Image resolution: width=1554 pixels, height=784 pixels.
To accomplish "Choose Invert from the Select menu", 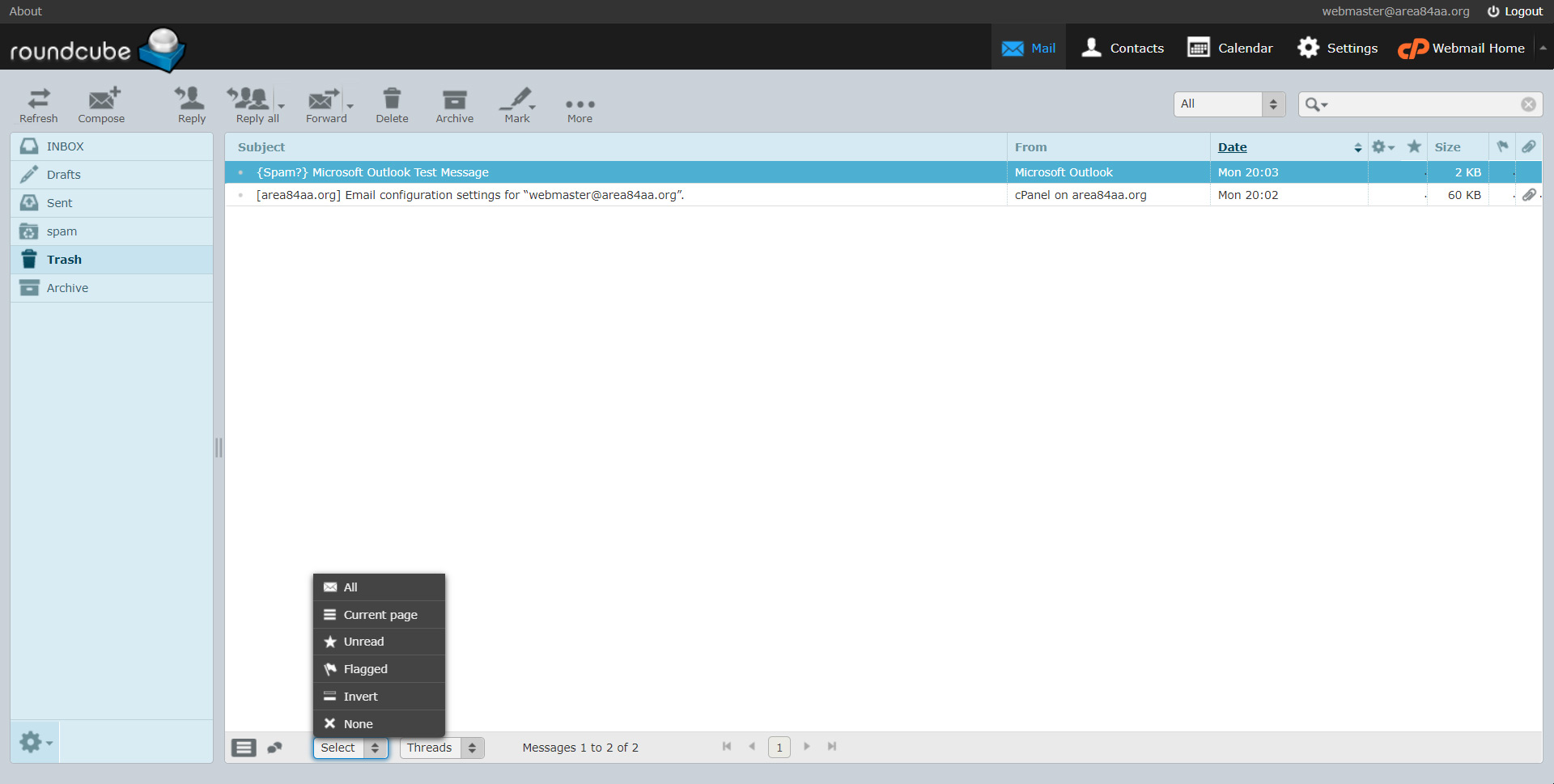I will pyautogui.click(x=360, y=697).
